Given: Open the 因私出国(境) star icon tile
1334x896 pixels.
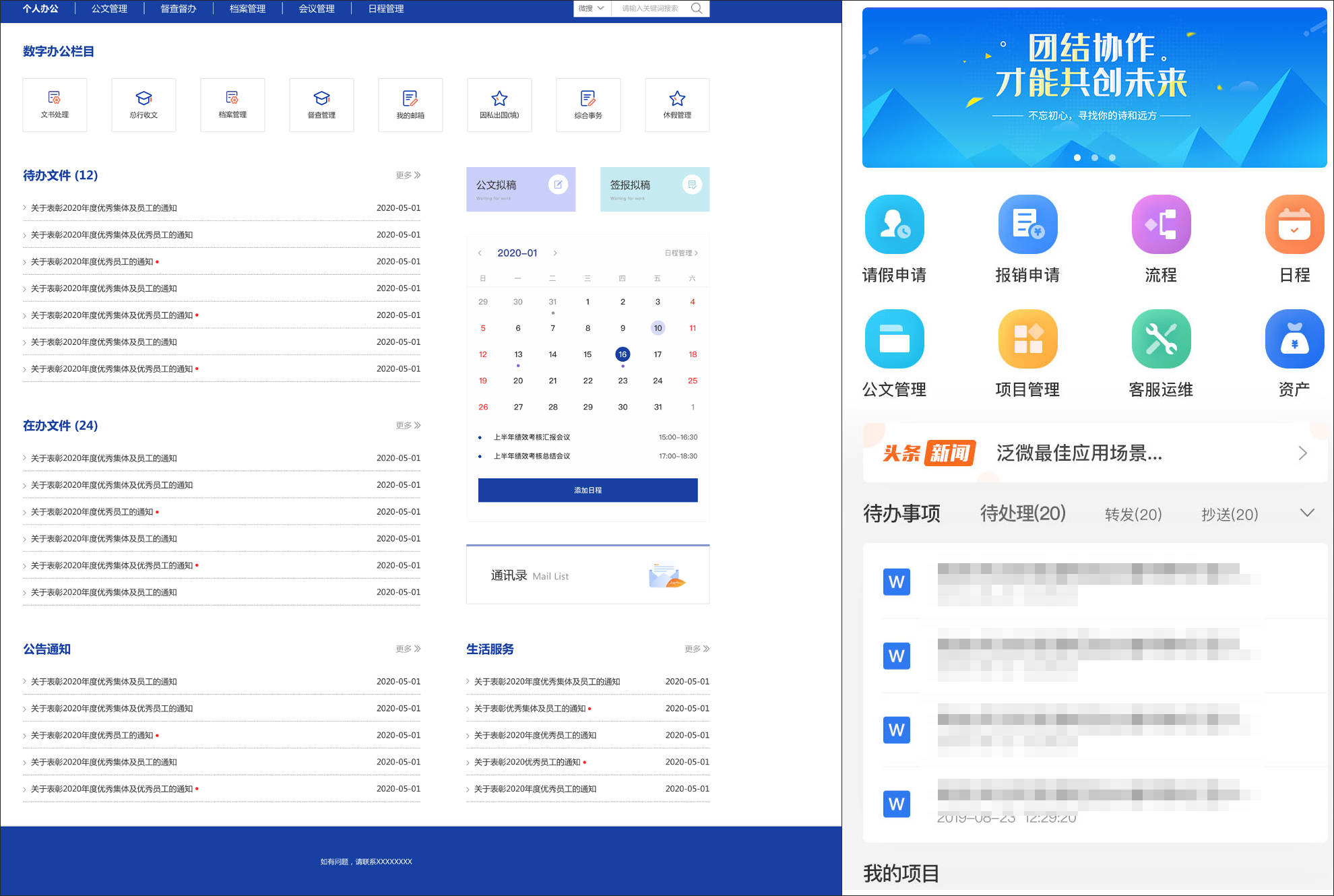Looking at the screenshot, I should [x=499, y=104].
